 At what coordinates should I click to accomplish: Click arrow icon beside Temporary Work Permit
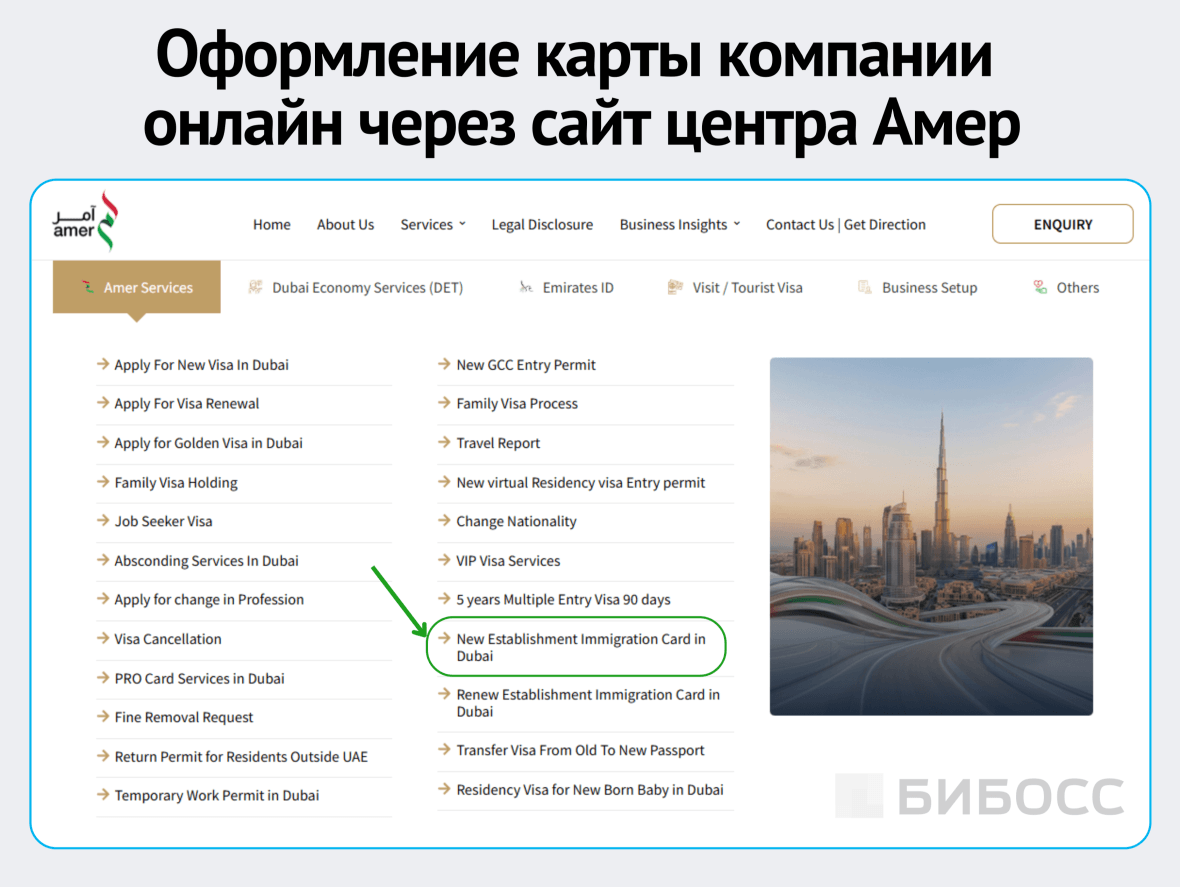pyautogui.click(x=103, y=795)
